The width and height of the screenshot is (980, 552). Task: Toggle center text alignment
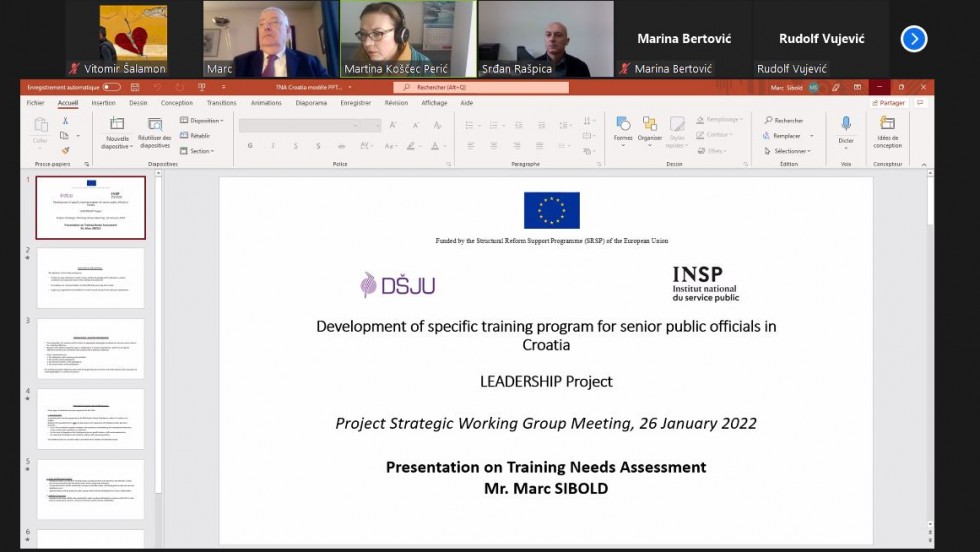point(493,146)
